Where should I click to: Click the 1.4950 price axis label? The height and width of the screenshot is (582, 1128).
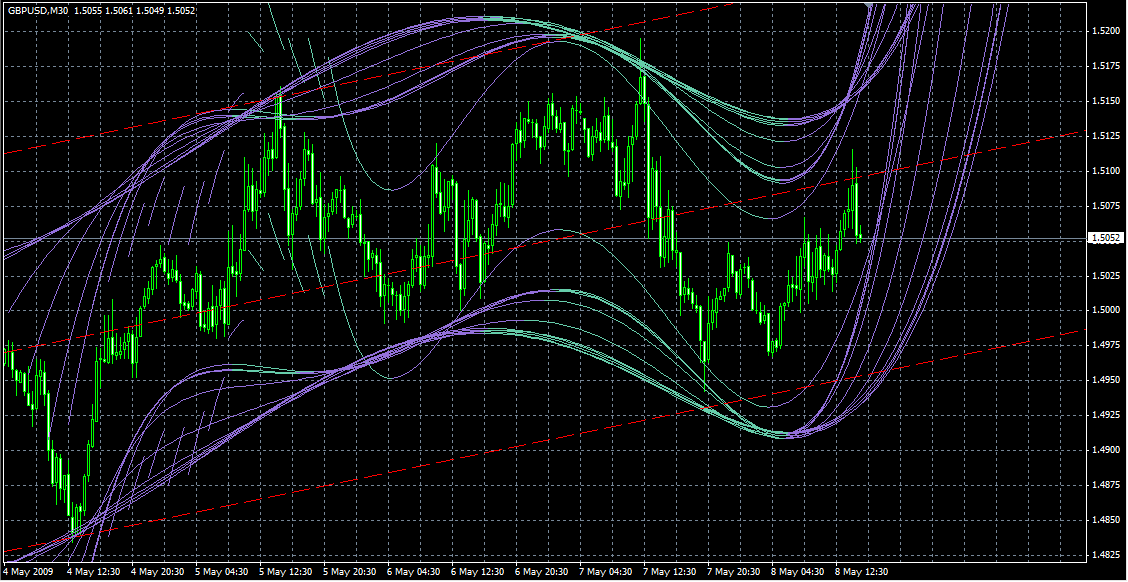coord(1106,381)
